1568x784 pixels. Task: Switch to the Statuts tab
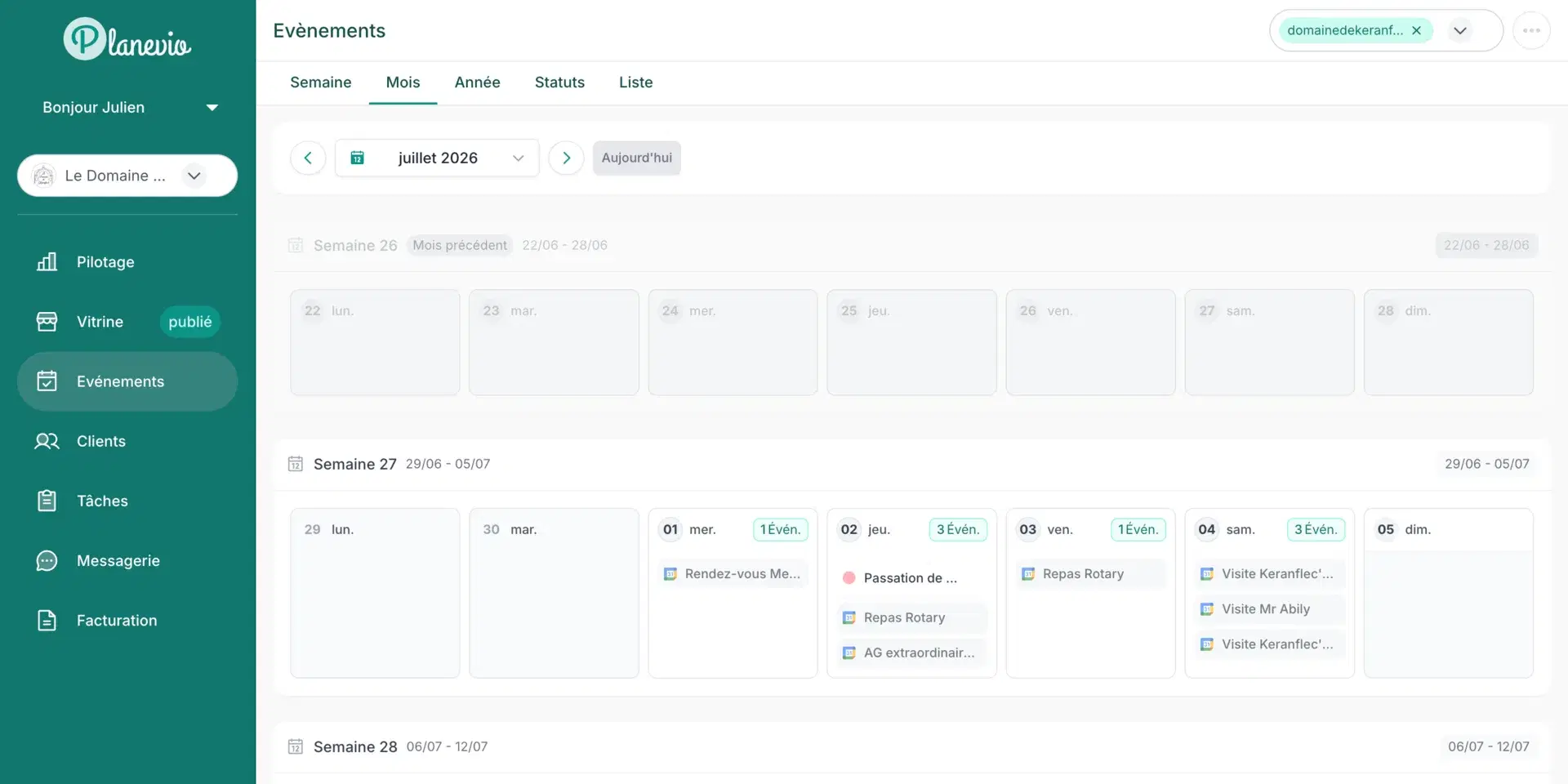559,82
